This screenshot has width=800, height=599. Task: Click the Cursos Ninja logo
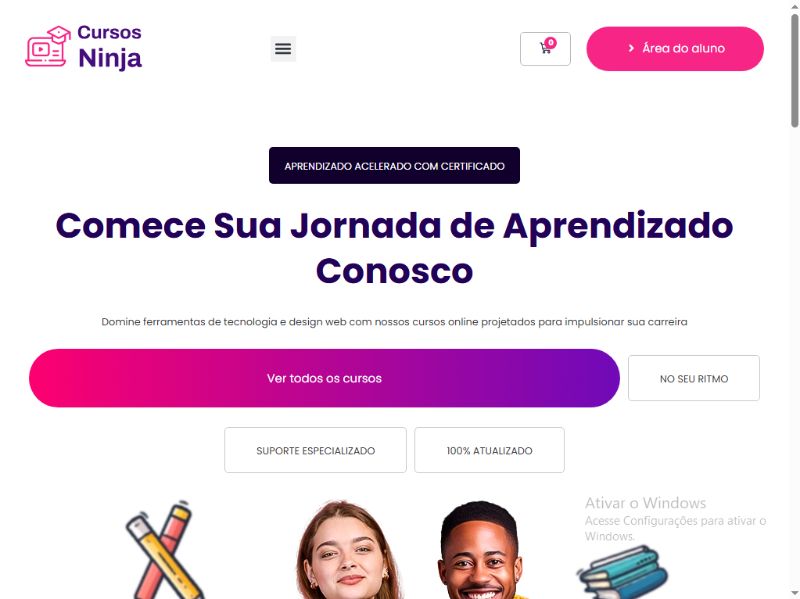click(x=84, y=48)
